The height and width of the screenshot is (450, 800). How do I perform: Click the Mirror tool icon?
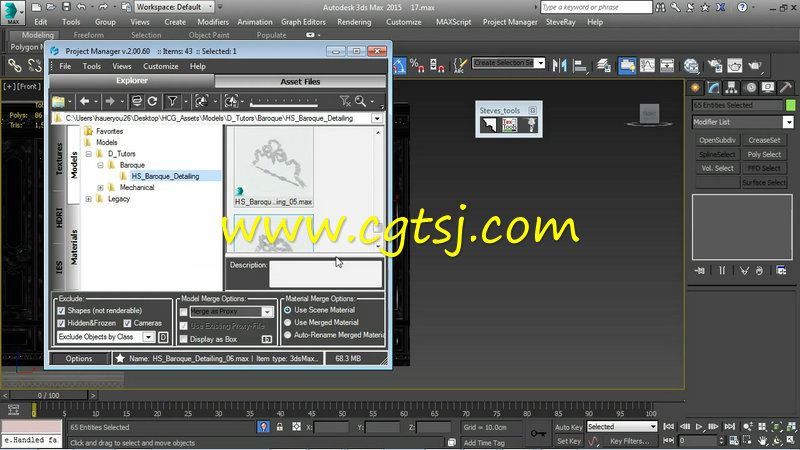[x=560, y=65]
